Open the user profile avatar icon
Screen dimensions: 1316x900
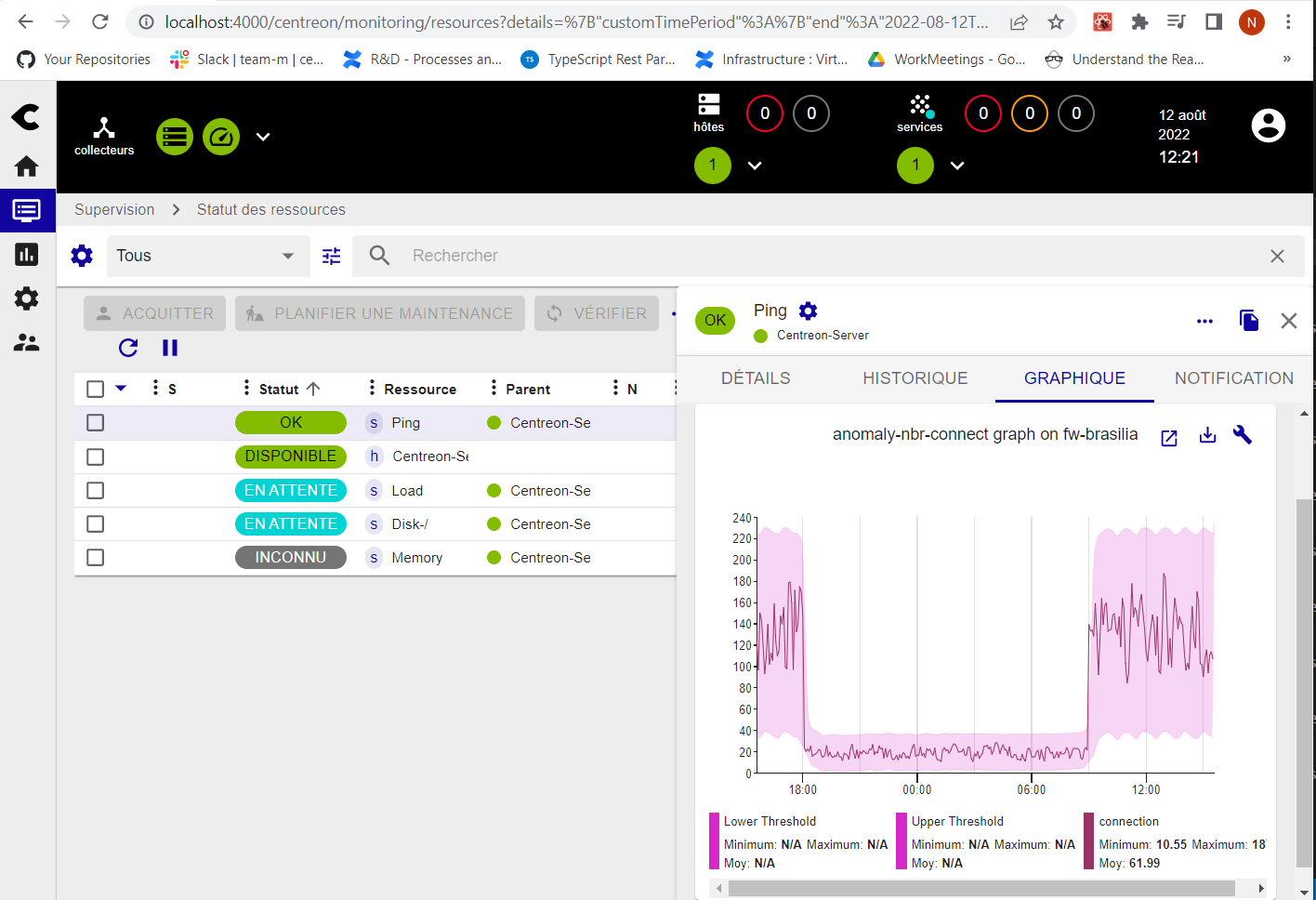coord(1269,126)
